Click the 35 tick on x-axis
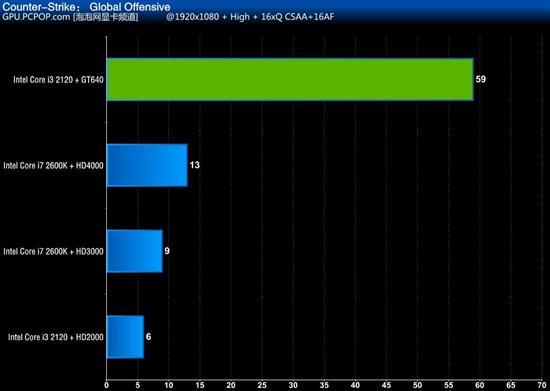This screenshot has width=550, height=391. [x=324, y=385]
